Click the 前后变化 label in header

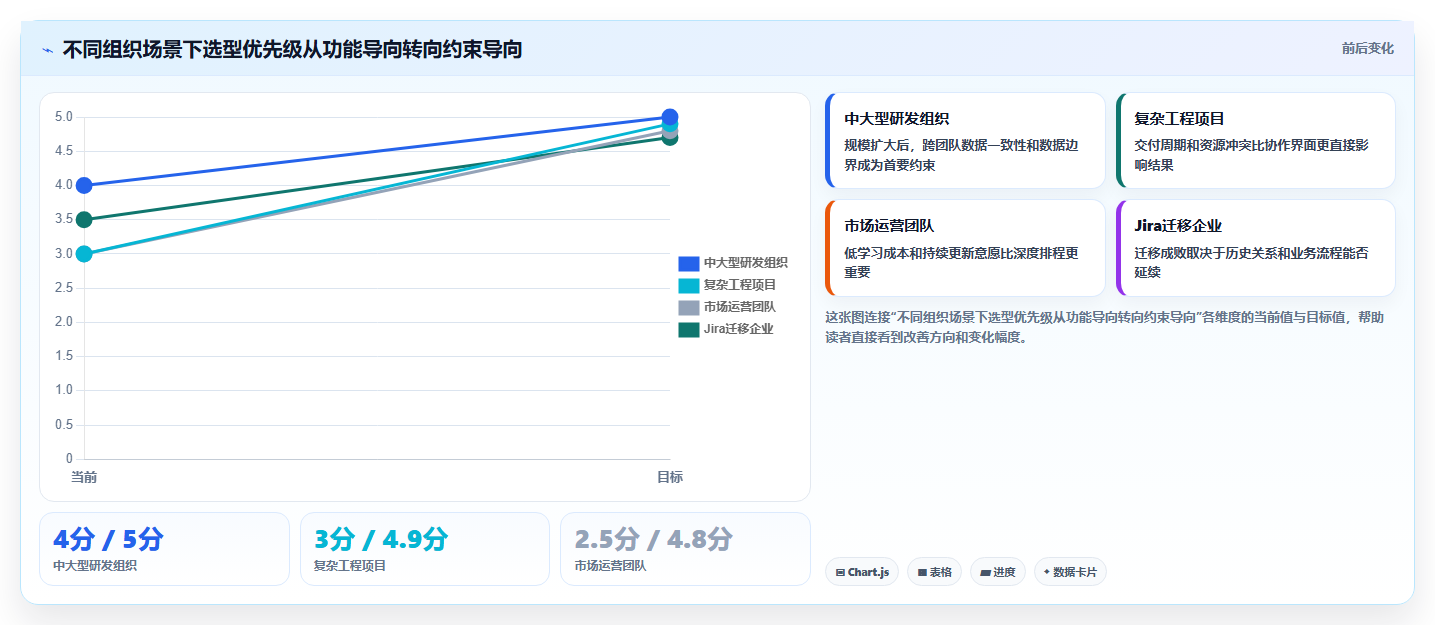pyautogui.click(x=1368, y=49)
